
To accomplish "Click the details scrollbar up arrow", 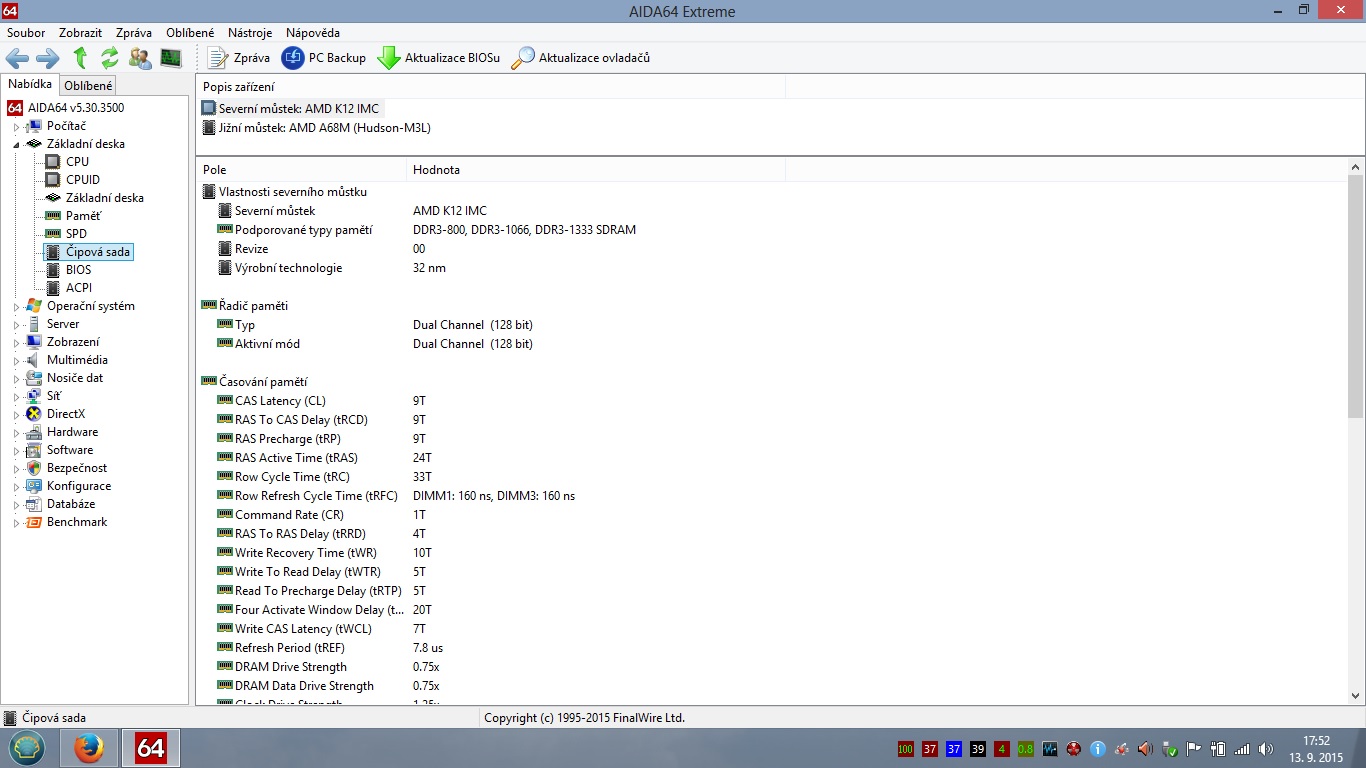I will (x=1356, y=168).
